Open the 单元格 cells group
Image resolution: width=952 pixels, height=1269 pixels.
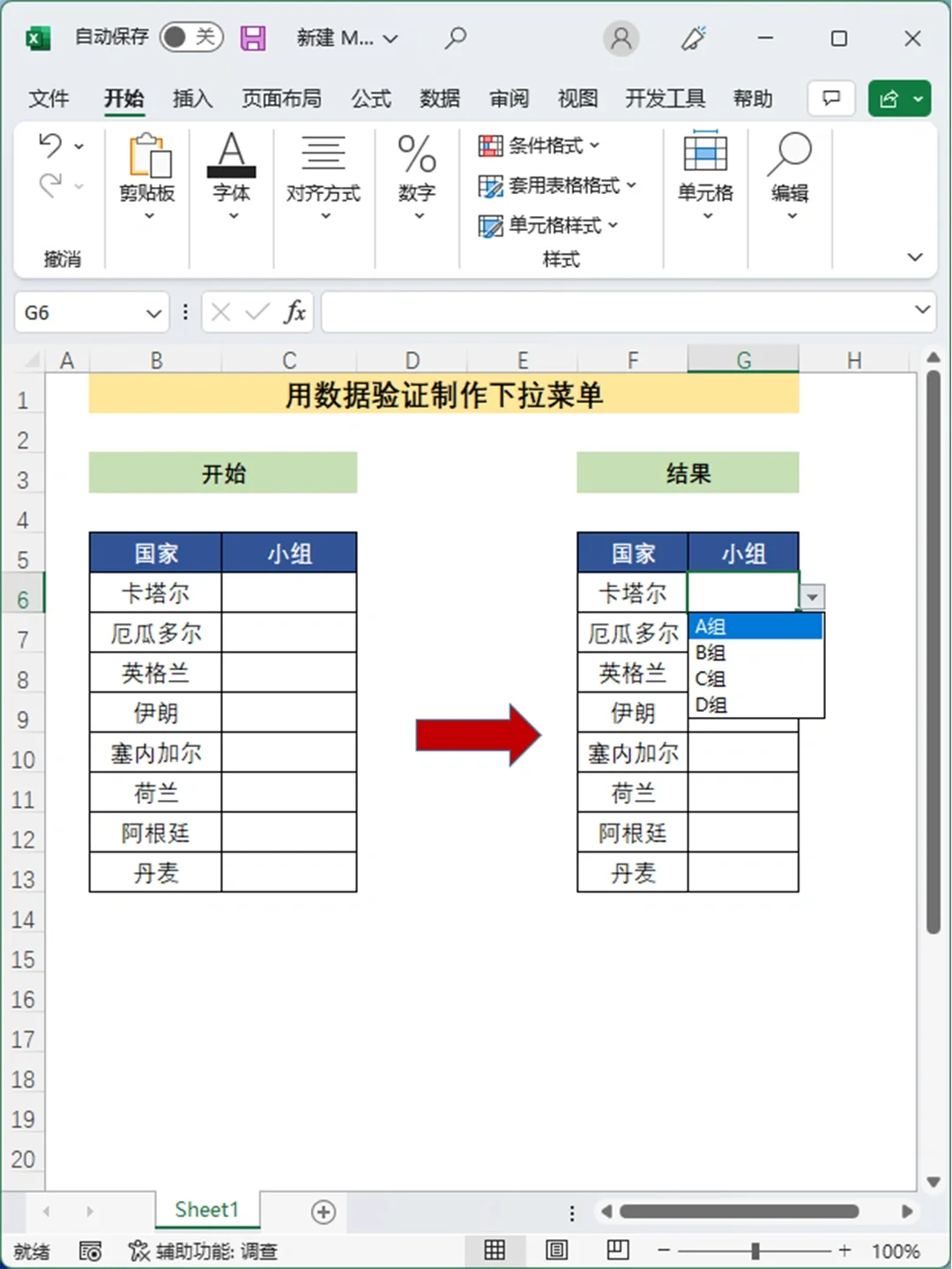(705, 177)
